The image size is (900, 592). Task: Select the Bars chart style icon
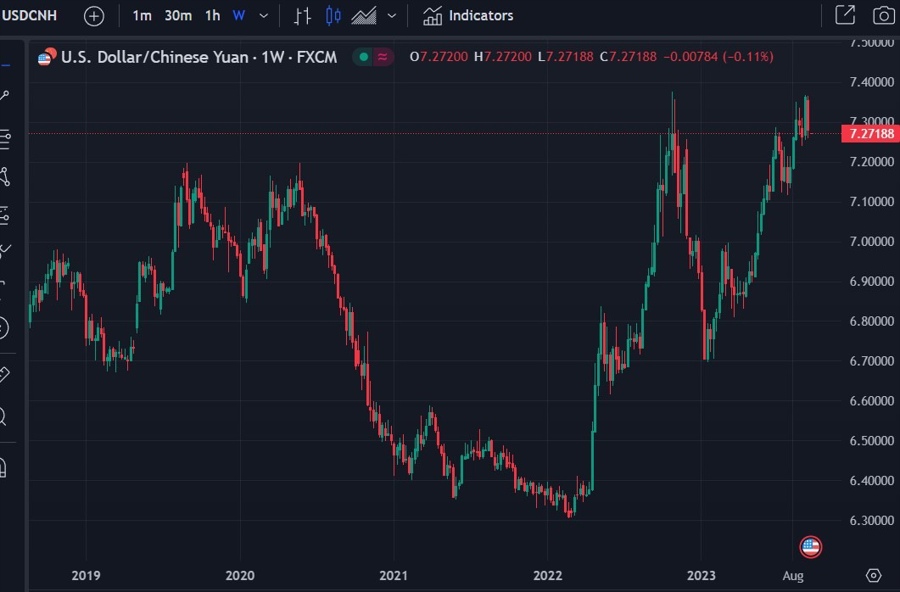pos(302,16)
